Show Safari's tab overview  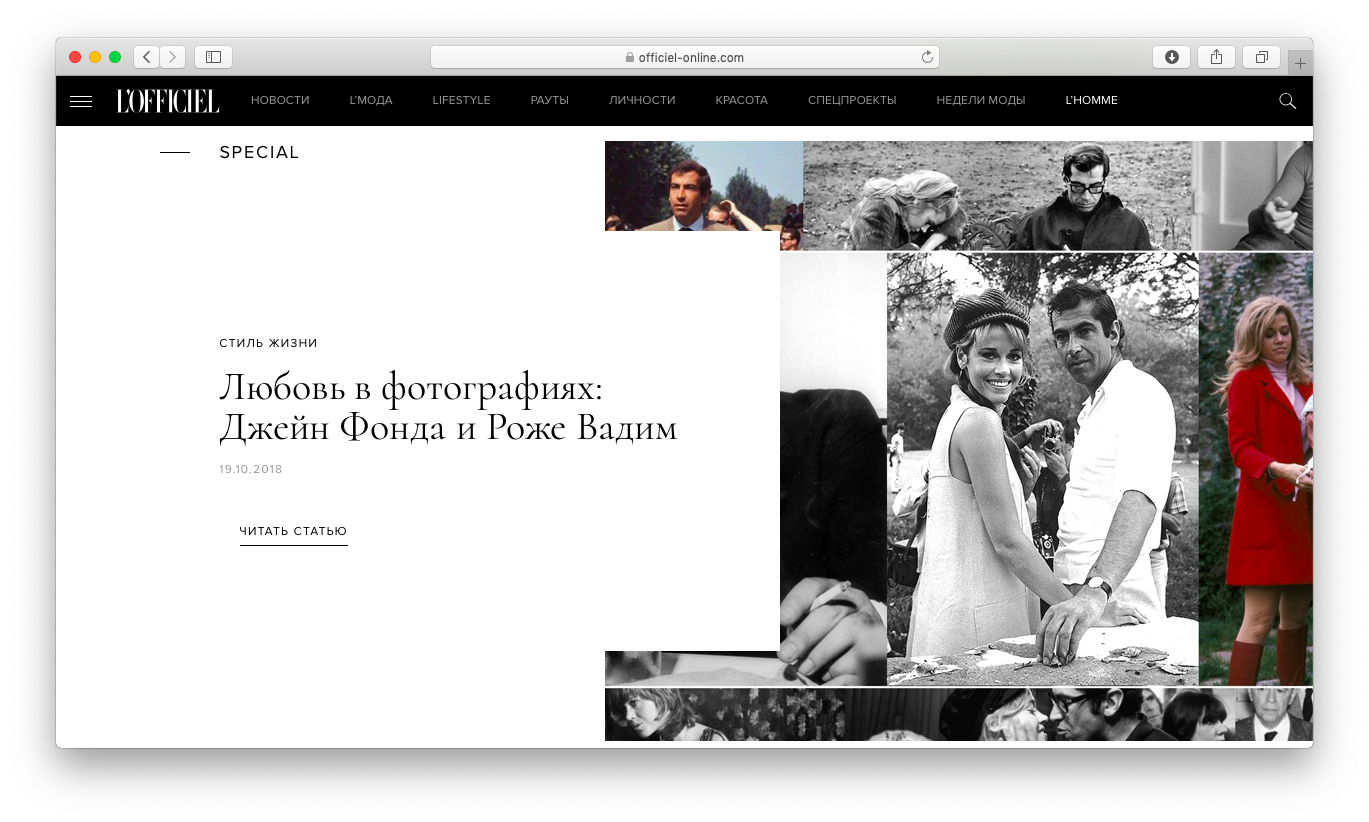coord(1262,57)
